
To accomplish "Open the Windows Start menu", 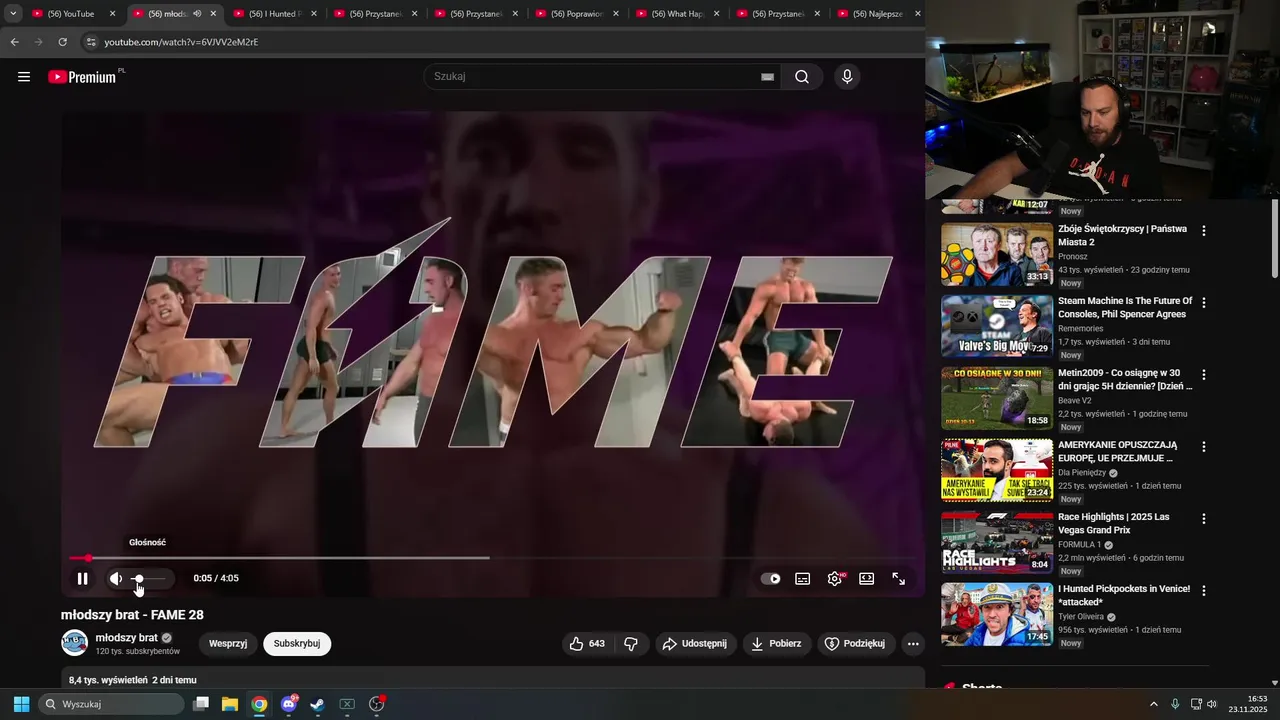I will click(21, 704).
